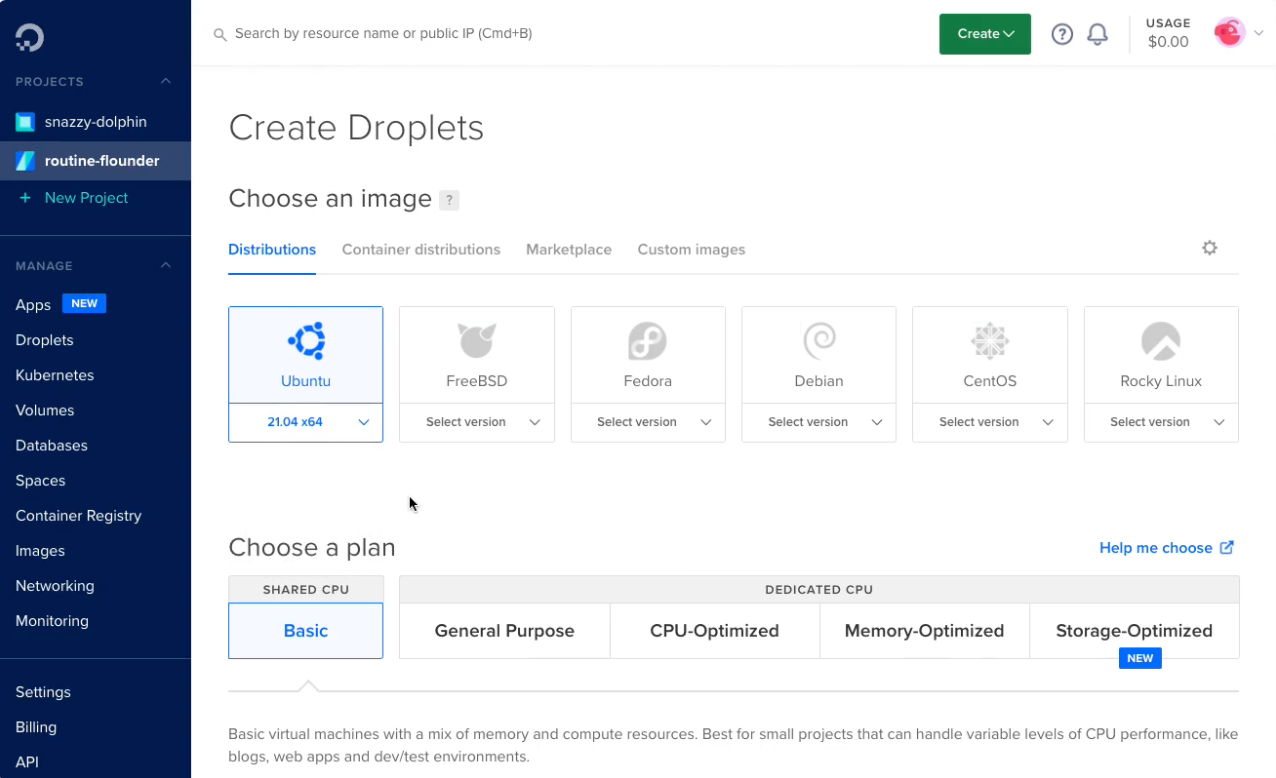Open Databases in the sidebar
Screen dimensions: 1276x778
click(x=52, y=445)
